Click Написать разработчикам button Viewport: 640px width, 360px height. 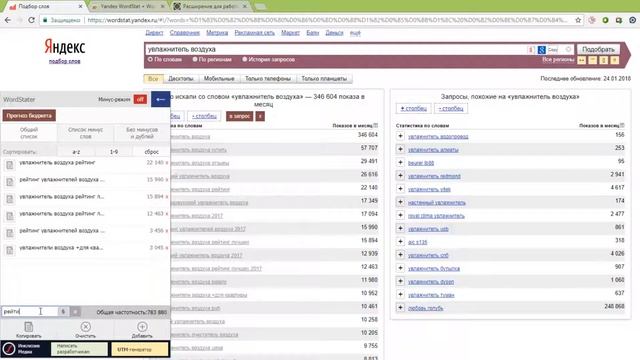point(79,349)
